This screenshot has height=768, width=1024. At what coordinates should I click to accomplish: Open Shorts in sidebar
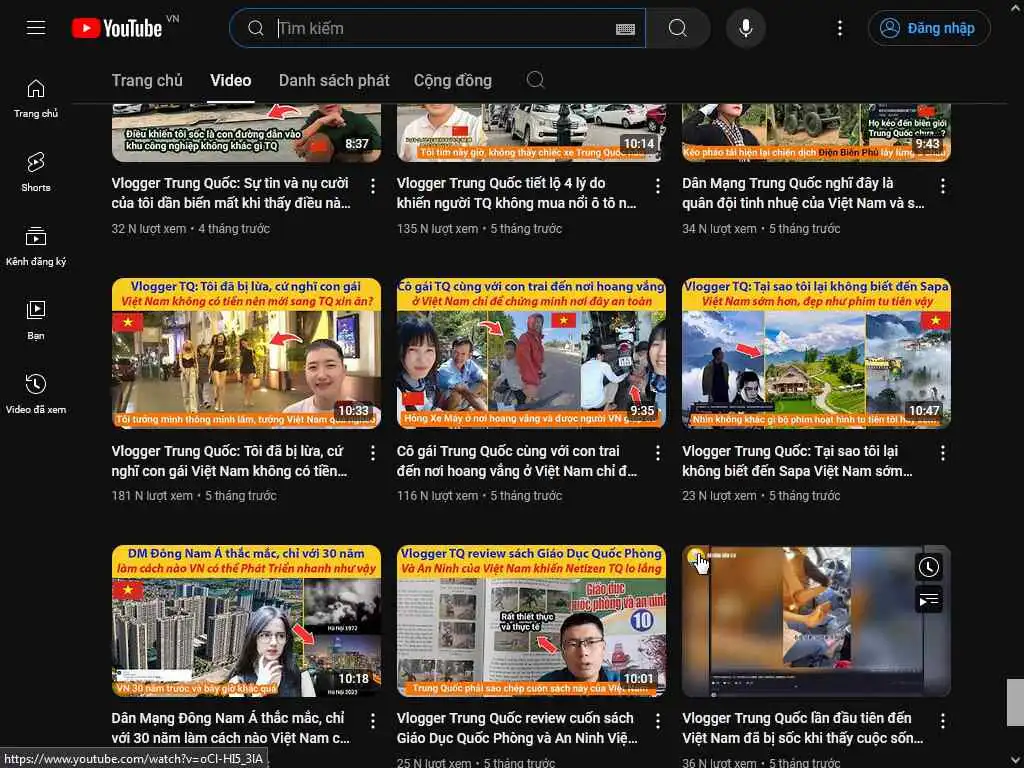tap(36, 172)
